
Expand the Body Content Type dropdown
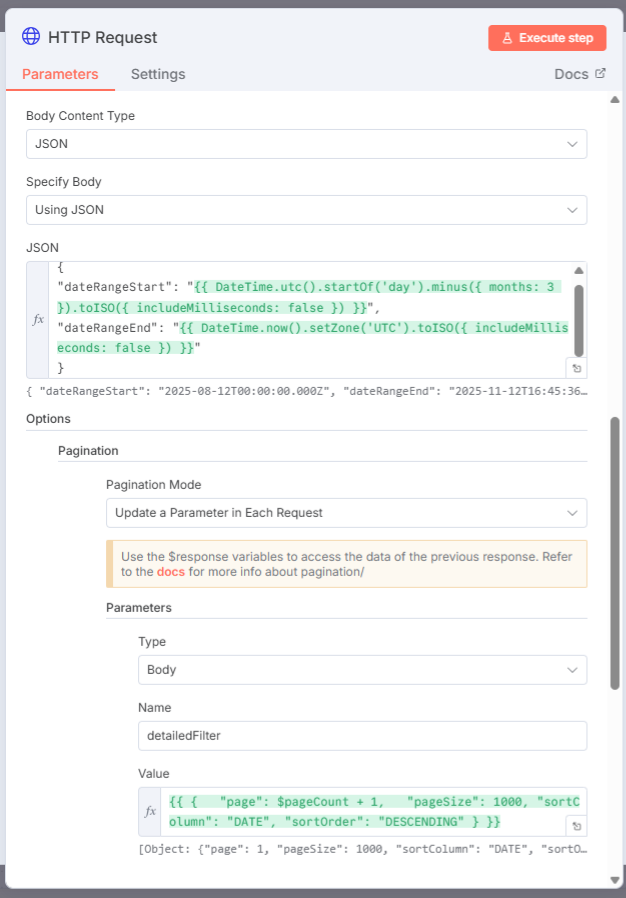coord(306,144)
